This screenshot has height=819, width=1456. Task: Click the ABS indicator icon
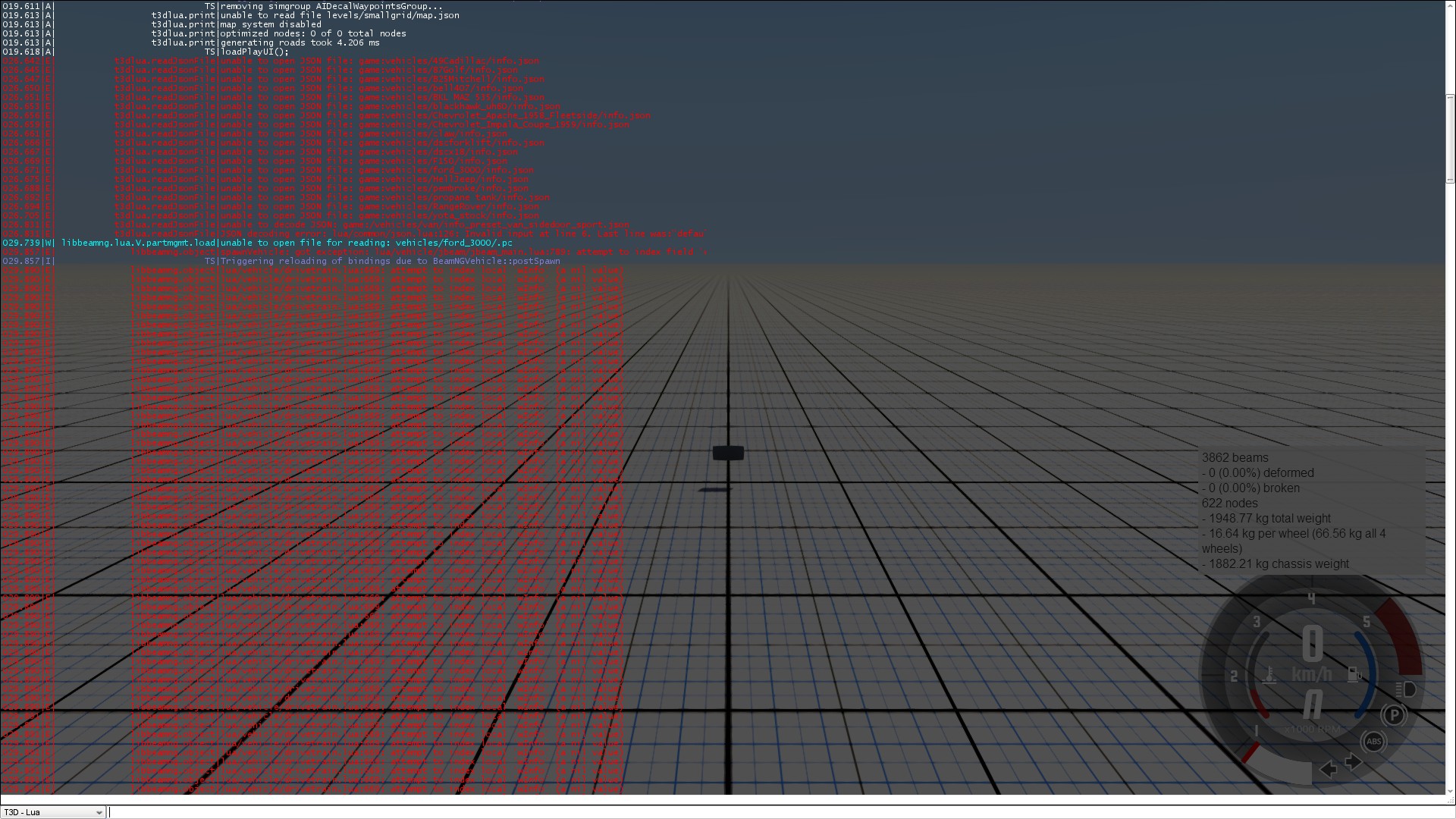[x=1373, y=742]
